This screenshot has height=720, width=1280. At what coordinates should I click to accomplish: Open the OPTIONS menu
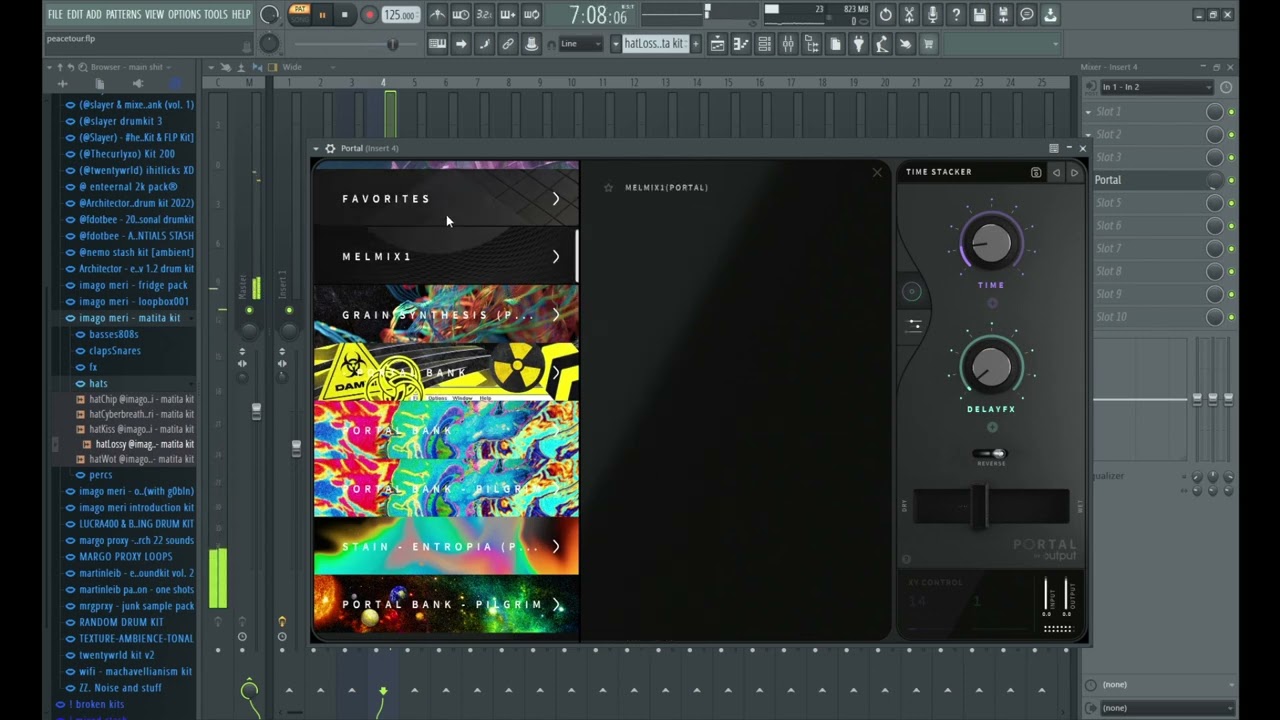click(x=184, y=15)
